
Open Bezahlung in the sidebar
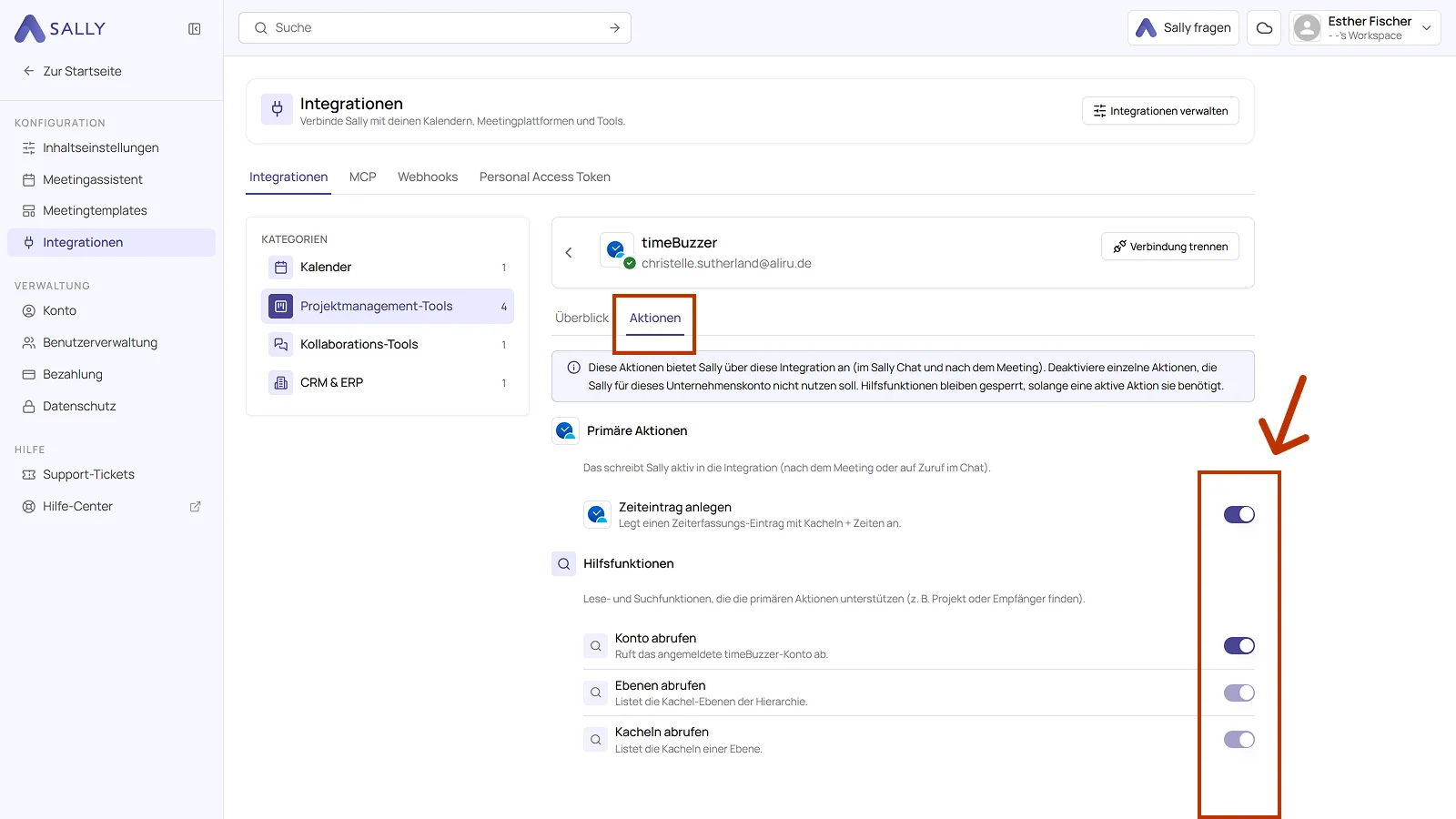tap(111, 375)
